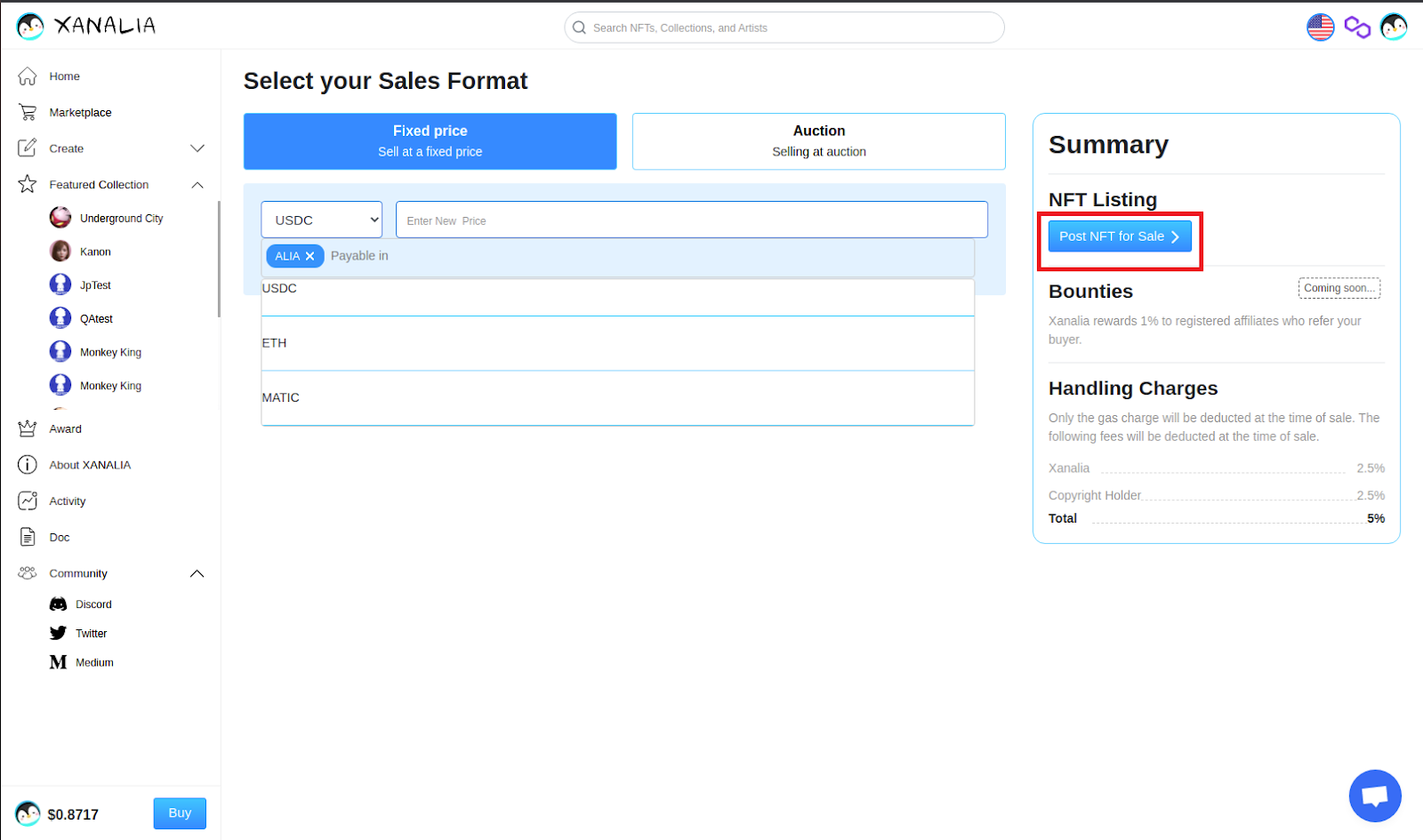
Task: Open the Discord community link
Action: click(93, 604)
